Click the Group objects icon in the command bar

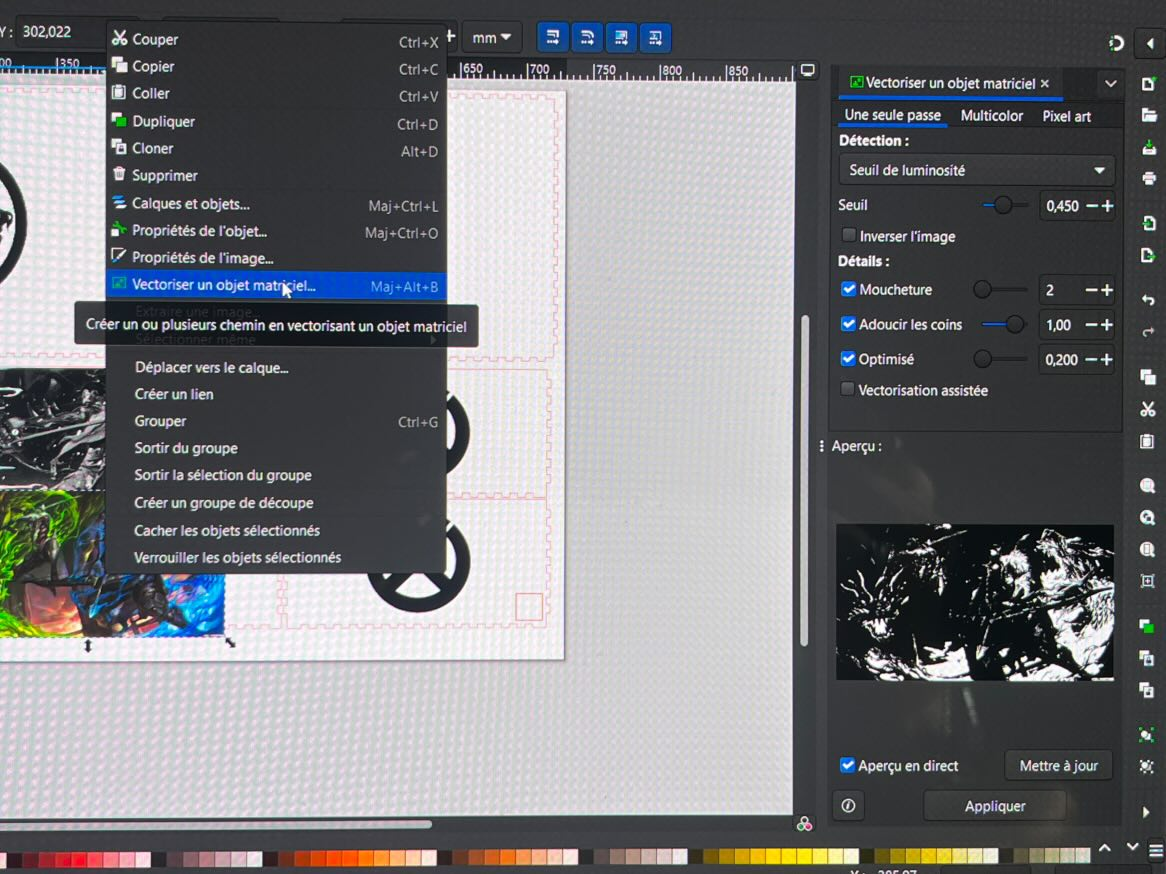(x=1148, y=735)
